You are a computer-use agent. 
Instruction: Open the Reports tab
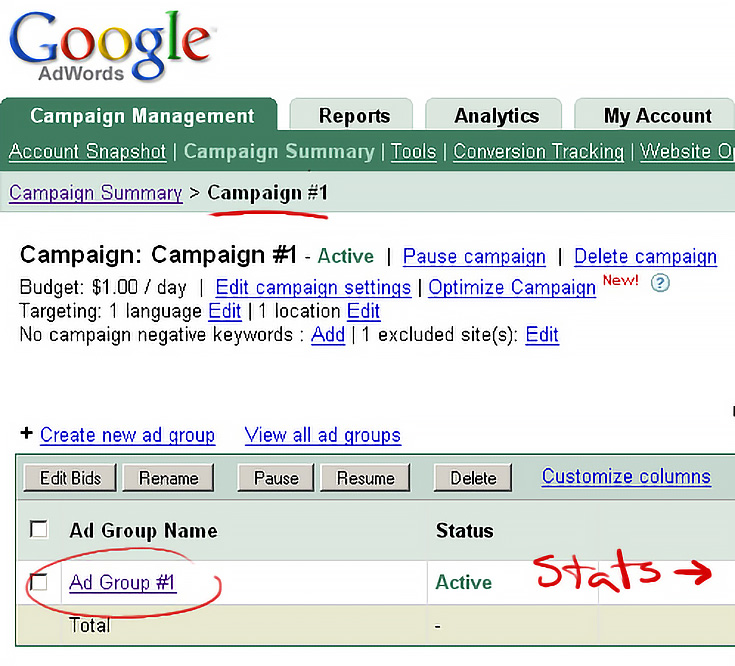point(354,116)
